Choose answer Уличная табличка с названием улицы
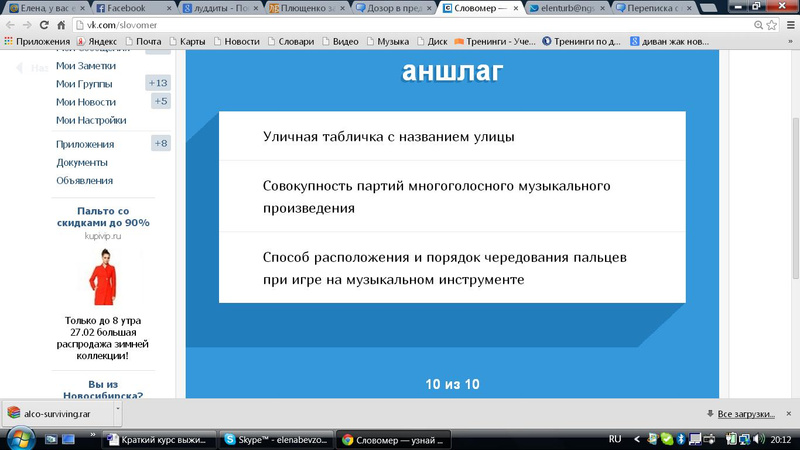The image size is (800, 450). pyautogui.click(x=452, y=136)
